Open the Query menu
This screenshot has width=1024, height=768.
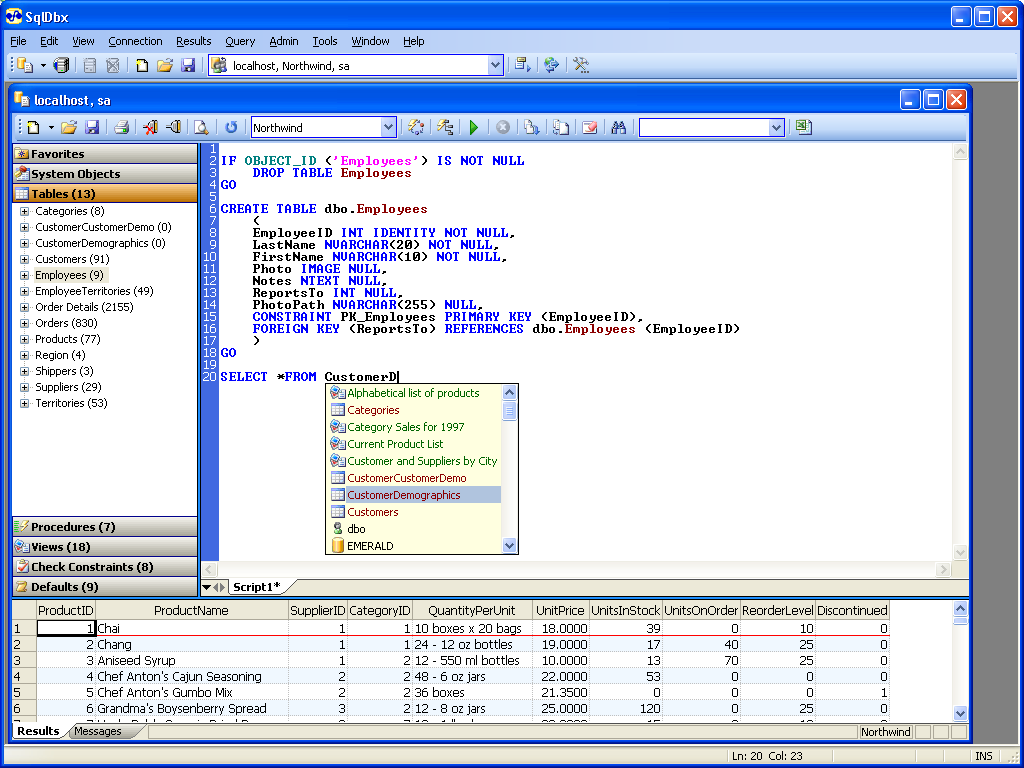coord(240,41)
